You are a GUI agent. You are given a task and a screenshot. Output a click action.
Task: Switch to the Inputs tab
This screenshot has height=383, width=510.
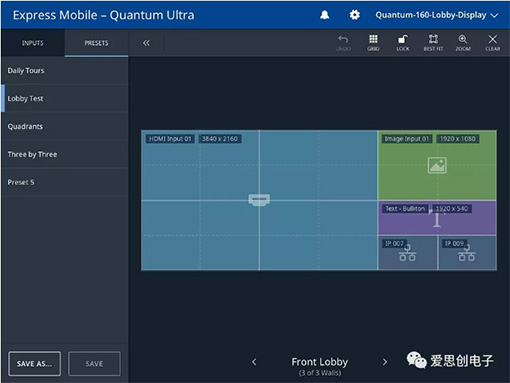click(33, 43)
